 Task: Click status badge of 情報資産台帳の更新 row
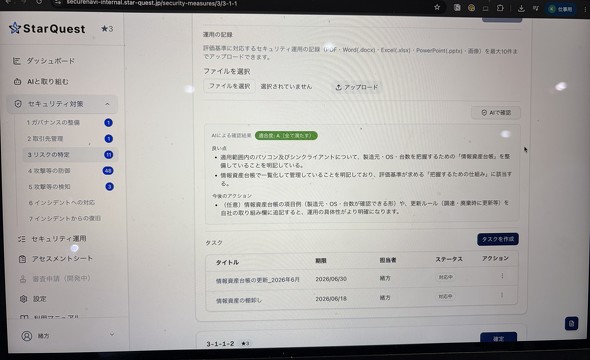click(446, 277)
